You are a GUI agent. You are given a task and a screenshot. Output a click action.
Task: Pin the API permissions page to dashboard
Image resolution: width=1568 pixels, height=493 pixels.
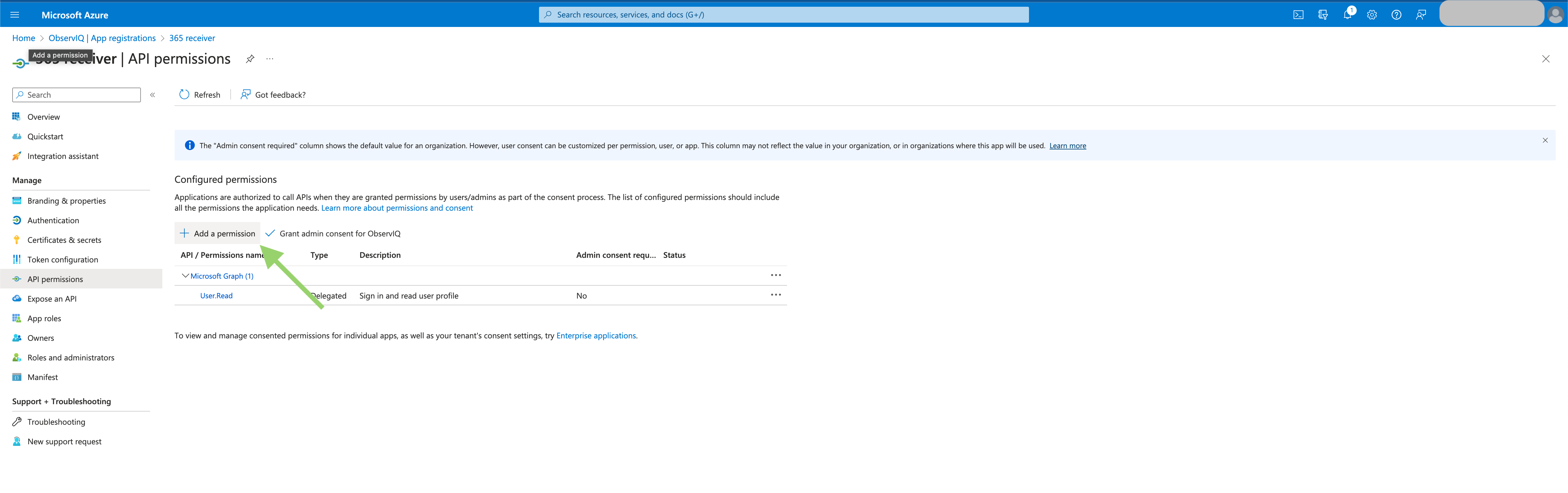(250, 59)
